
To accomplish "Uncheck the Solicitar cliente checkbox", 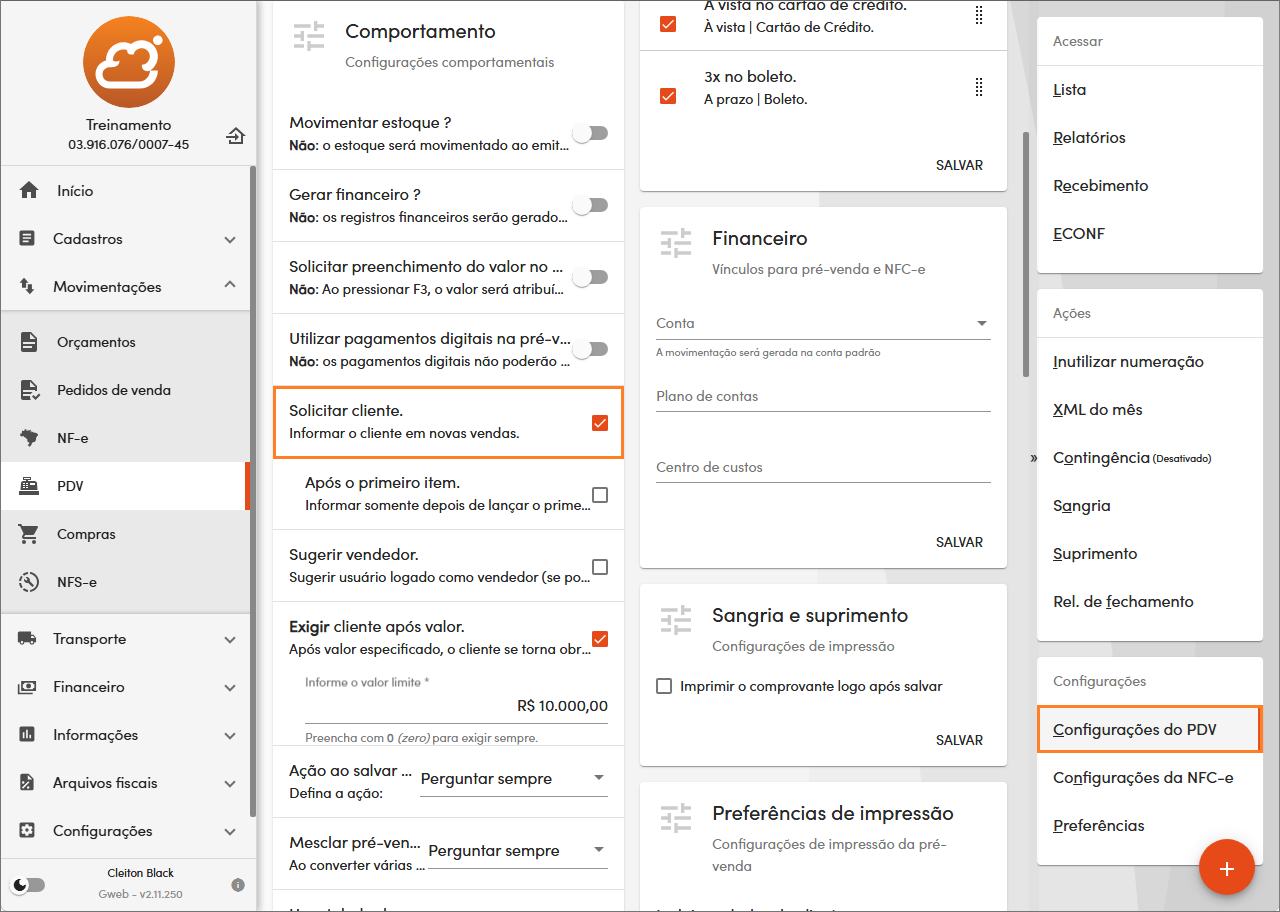I will pyautogui.click(x=600, y=423).
